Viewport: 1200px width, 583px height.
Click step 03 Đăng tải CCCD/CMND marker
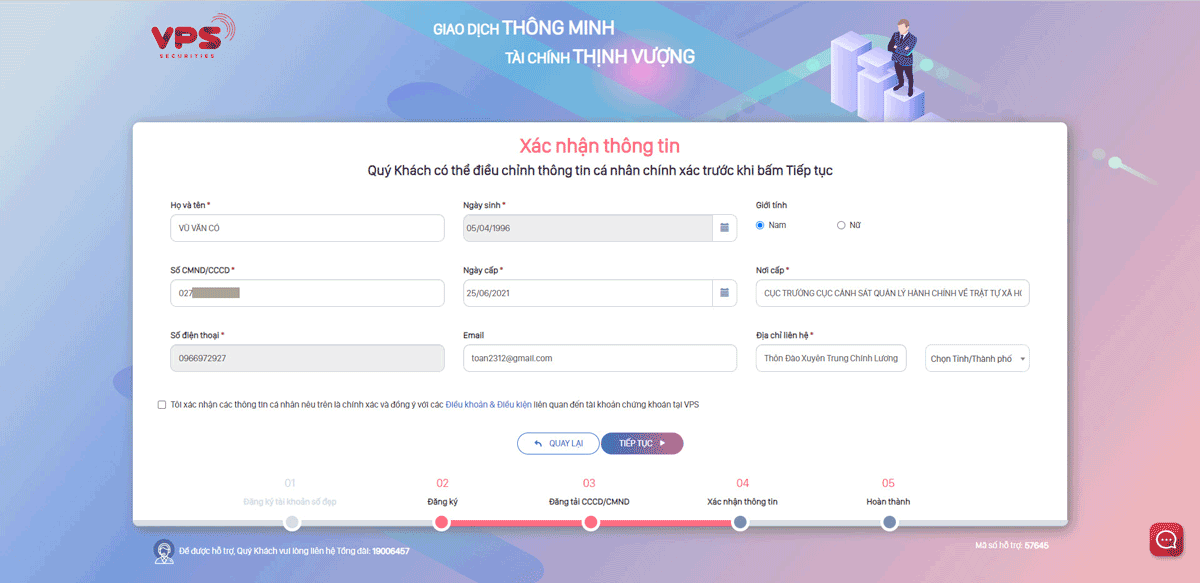click(590, 522)
